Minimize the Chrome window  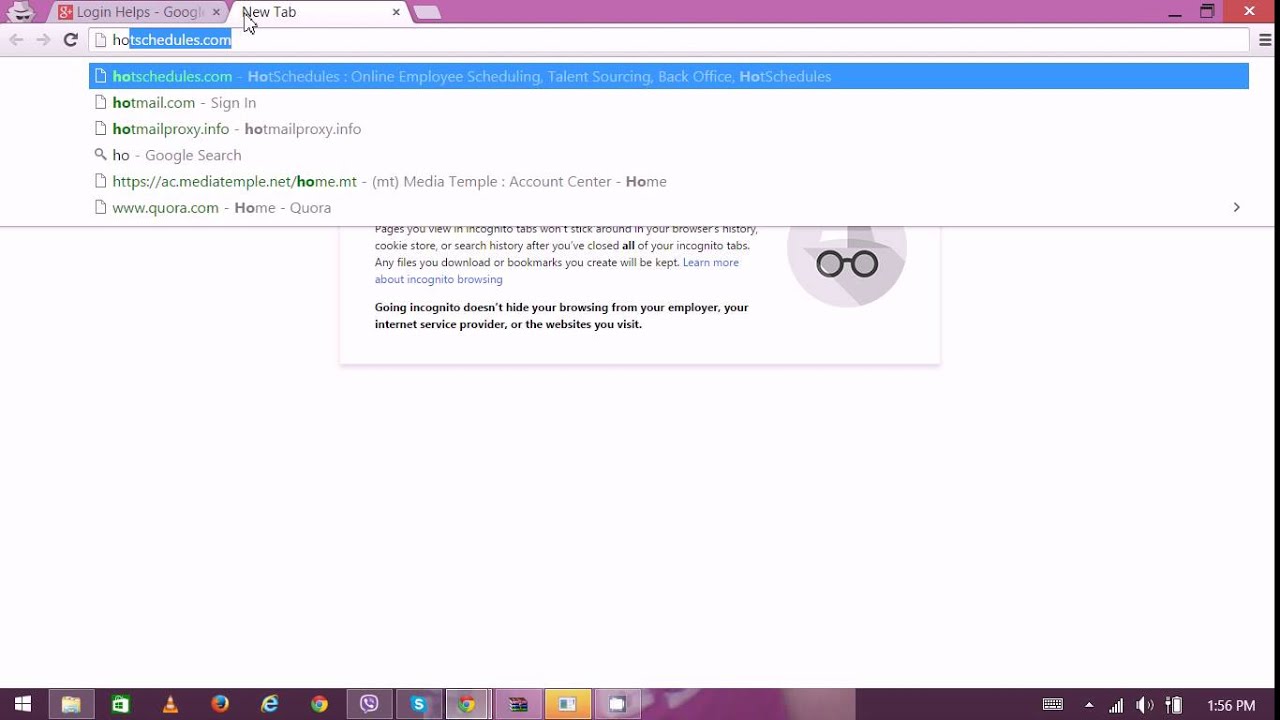1175,12
